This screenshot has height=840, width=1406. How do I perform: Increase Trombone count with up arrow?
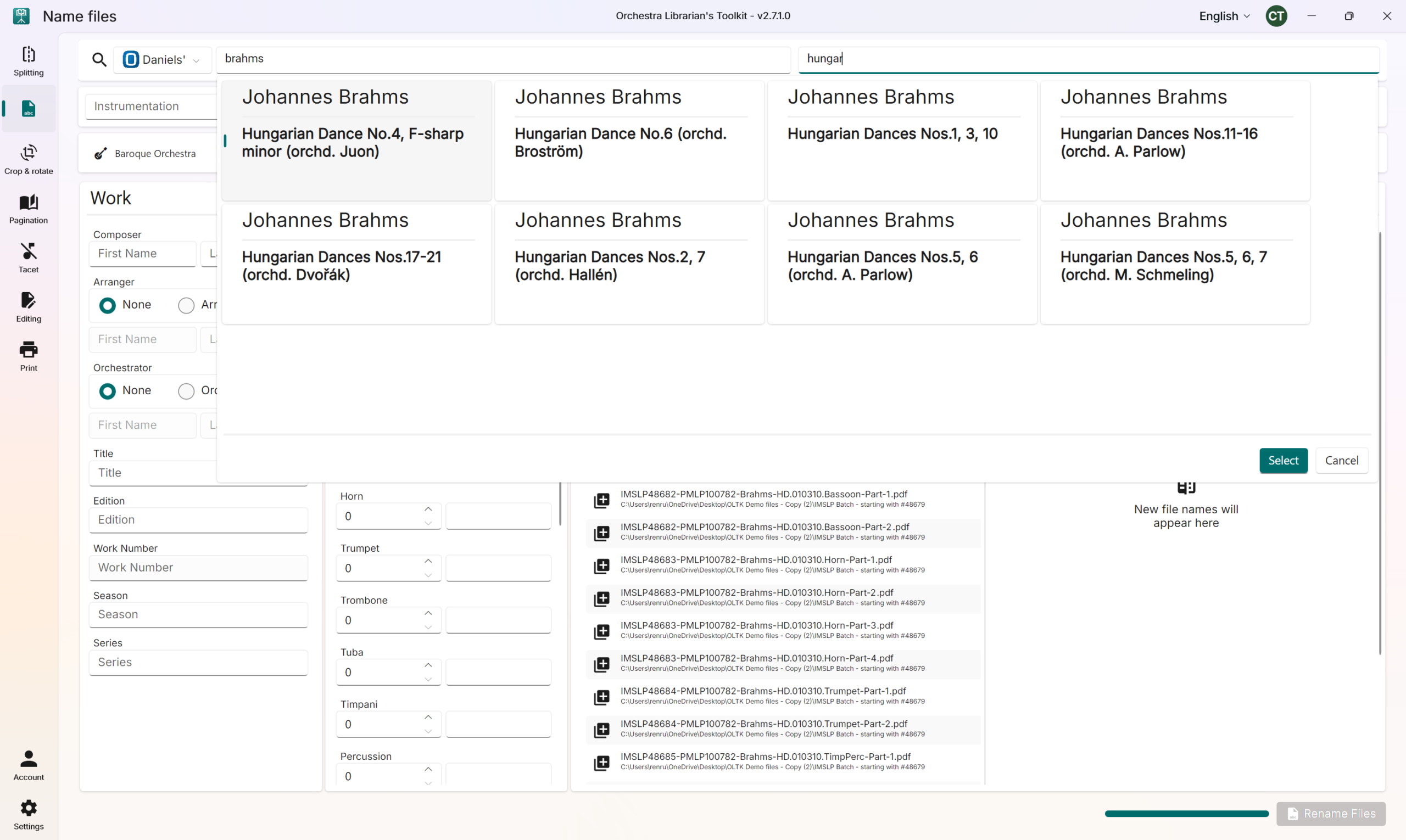pos(428,613)
